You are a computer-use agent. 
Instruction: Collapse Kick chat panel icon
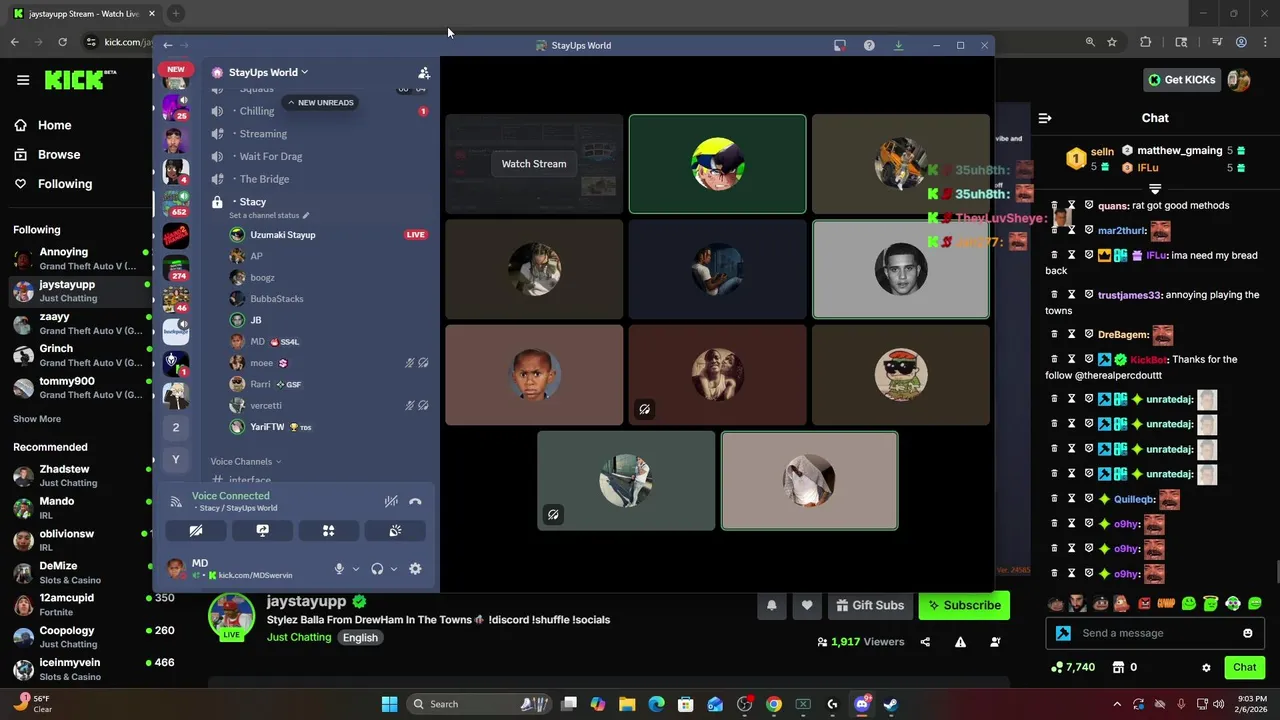1045,118
